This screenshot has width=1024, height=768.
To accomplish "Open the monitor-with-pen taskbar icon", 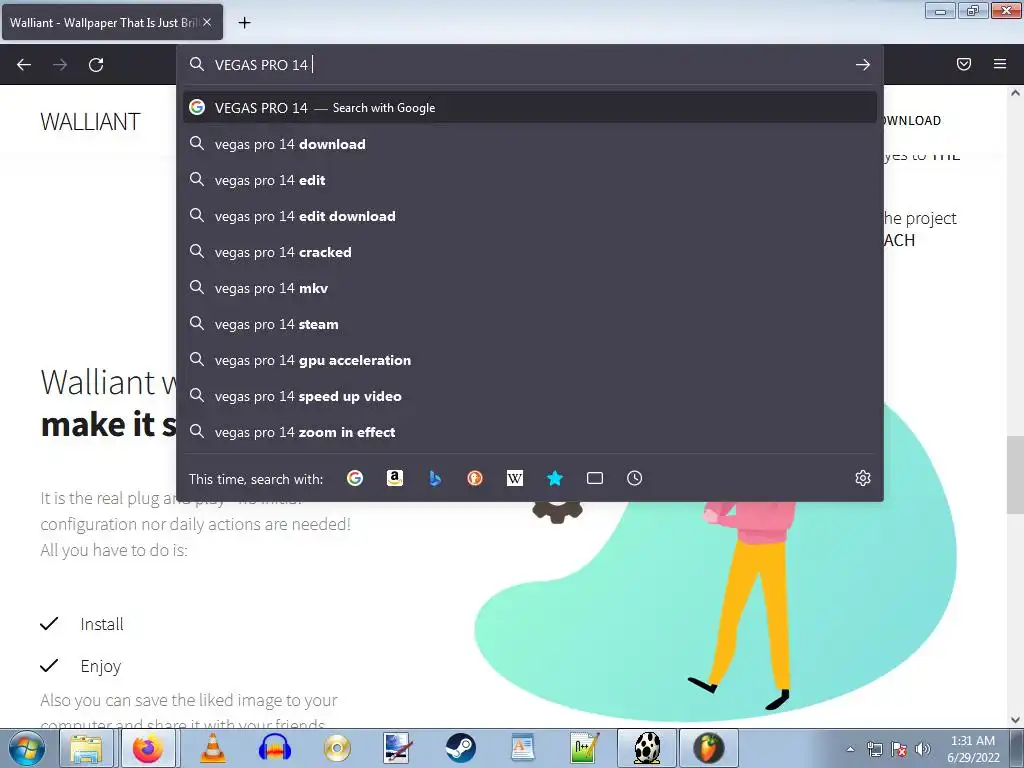I will (398, 748).
